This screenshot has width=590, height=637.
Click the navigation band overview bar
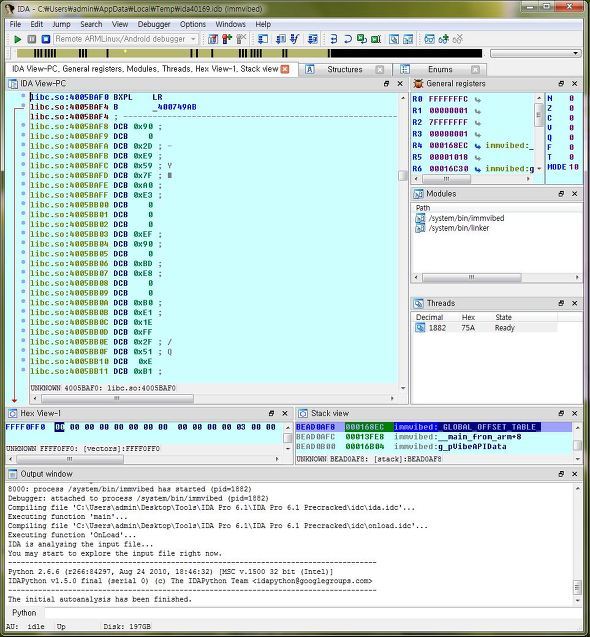[x=249, y=53]
